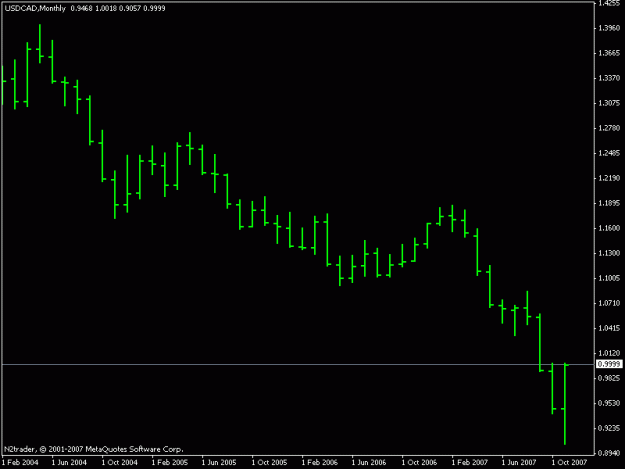Click the tallest price bar near 1.3960 high

click(x=40, y=43)
